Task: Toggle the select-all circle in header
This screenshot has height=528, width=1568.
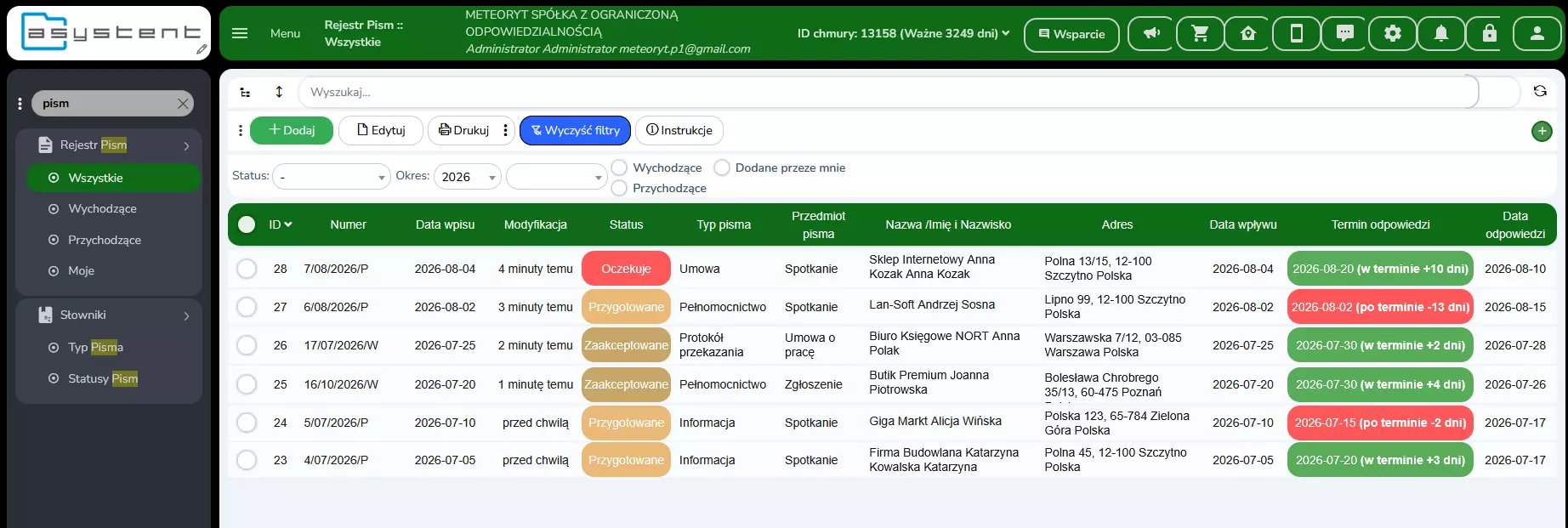Action: (247, 224)
